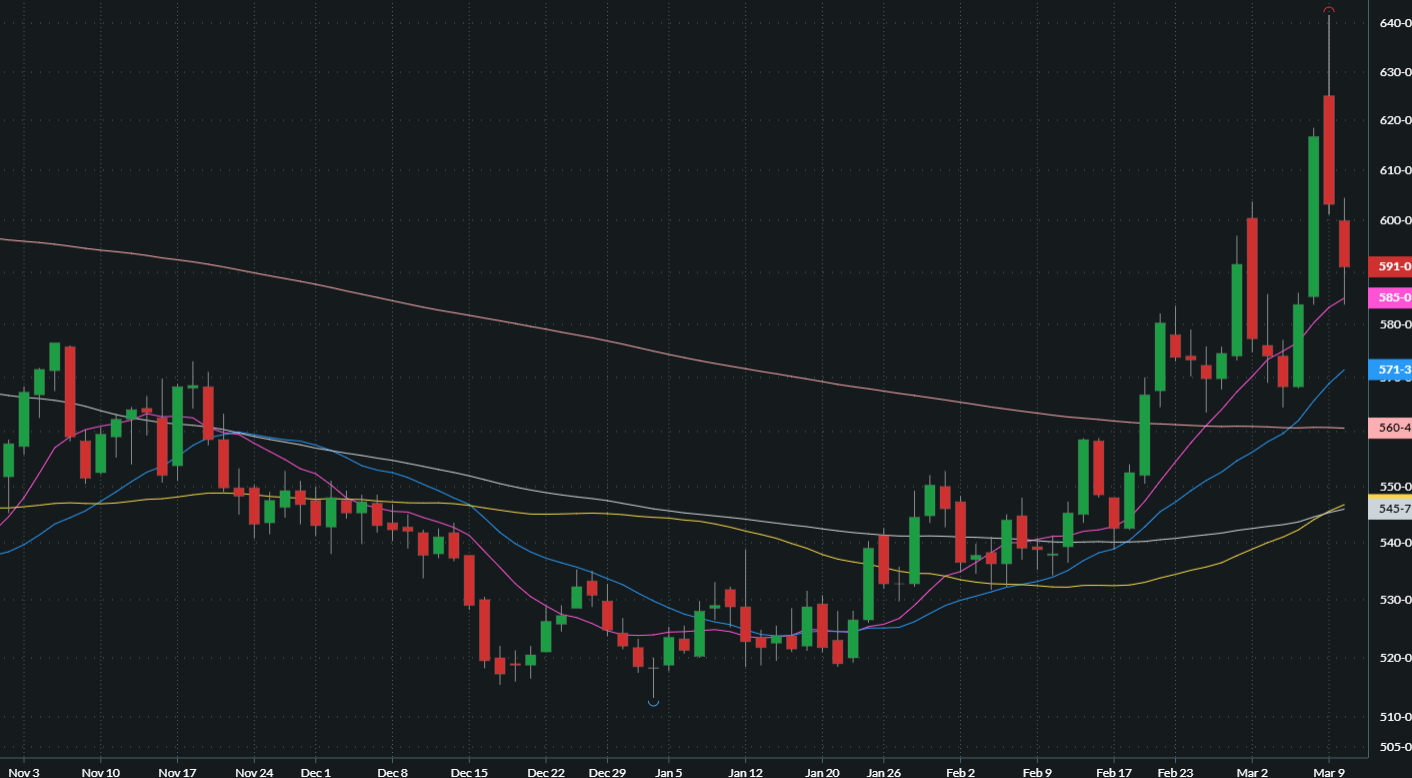
Task: Click the last red candle on chart
Action: point(1345,243)
